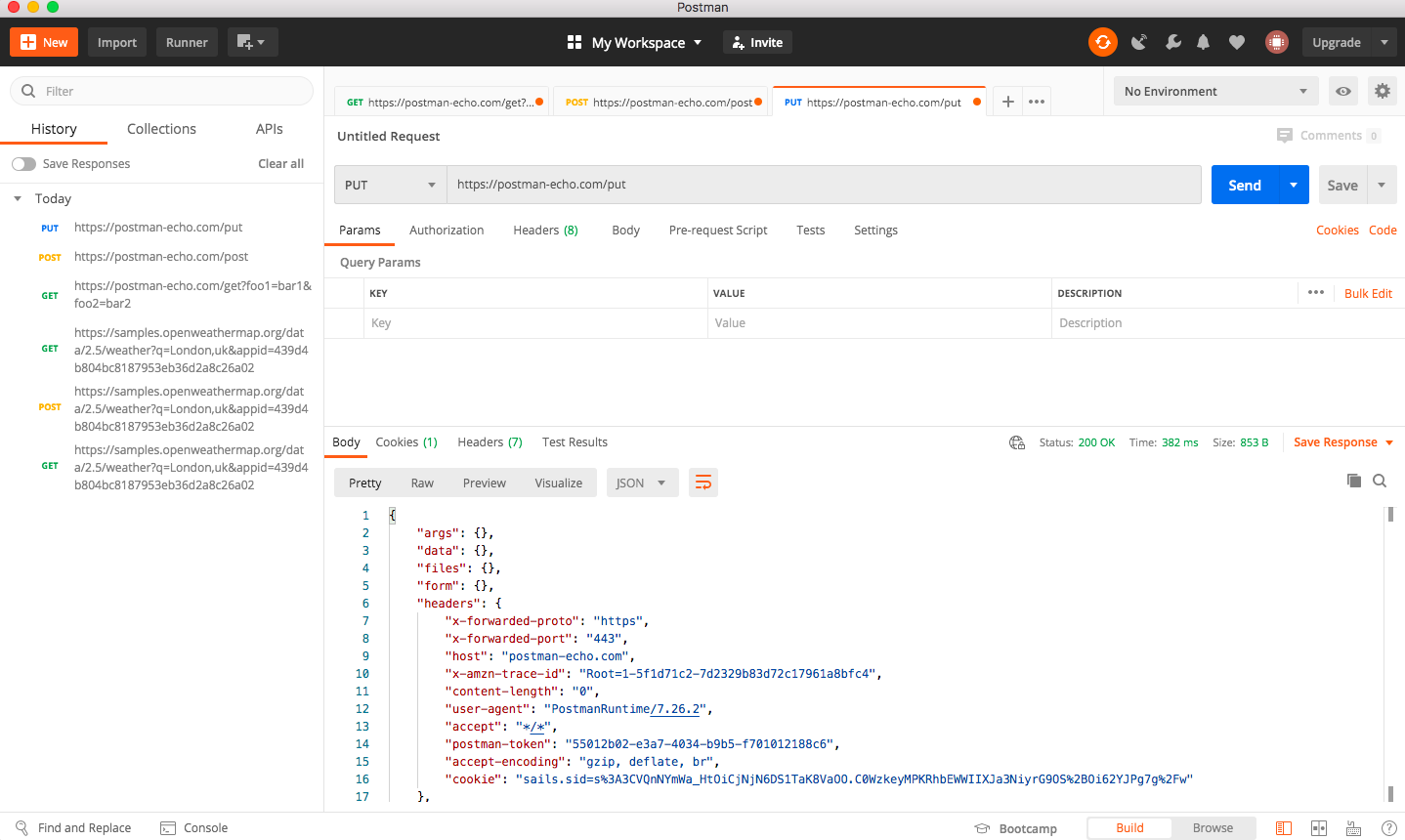Image resolution: width=1405 pixels, height=840 pixels.
Task: Open the environment quick look eye
Action: click(1343, 91)
